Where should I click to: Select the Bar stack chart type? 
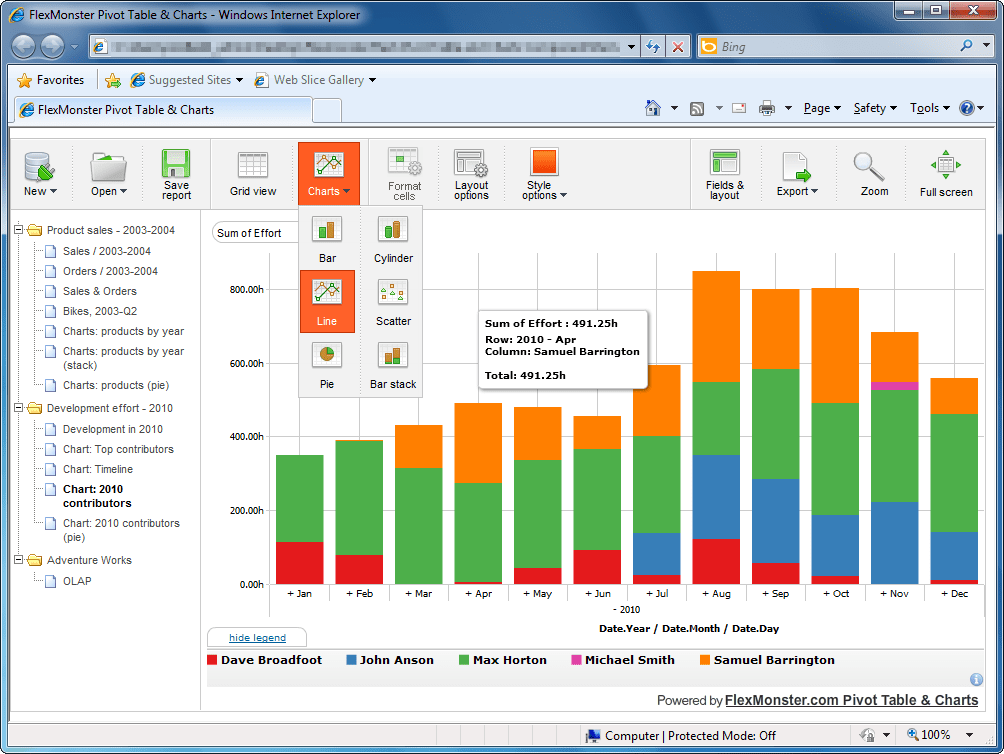point(392,362)
